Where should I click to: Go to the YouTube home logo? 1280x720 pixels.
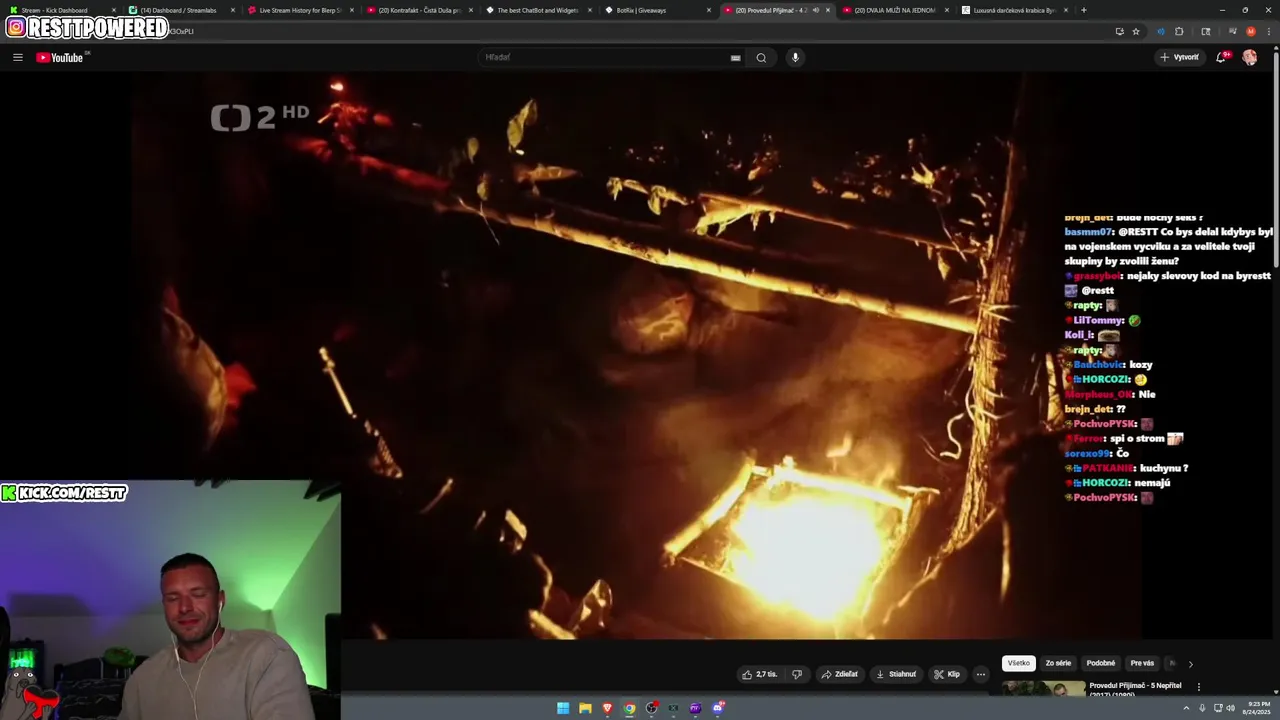tap(62, 57)
